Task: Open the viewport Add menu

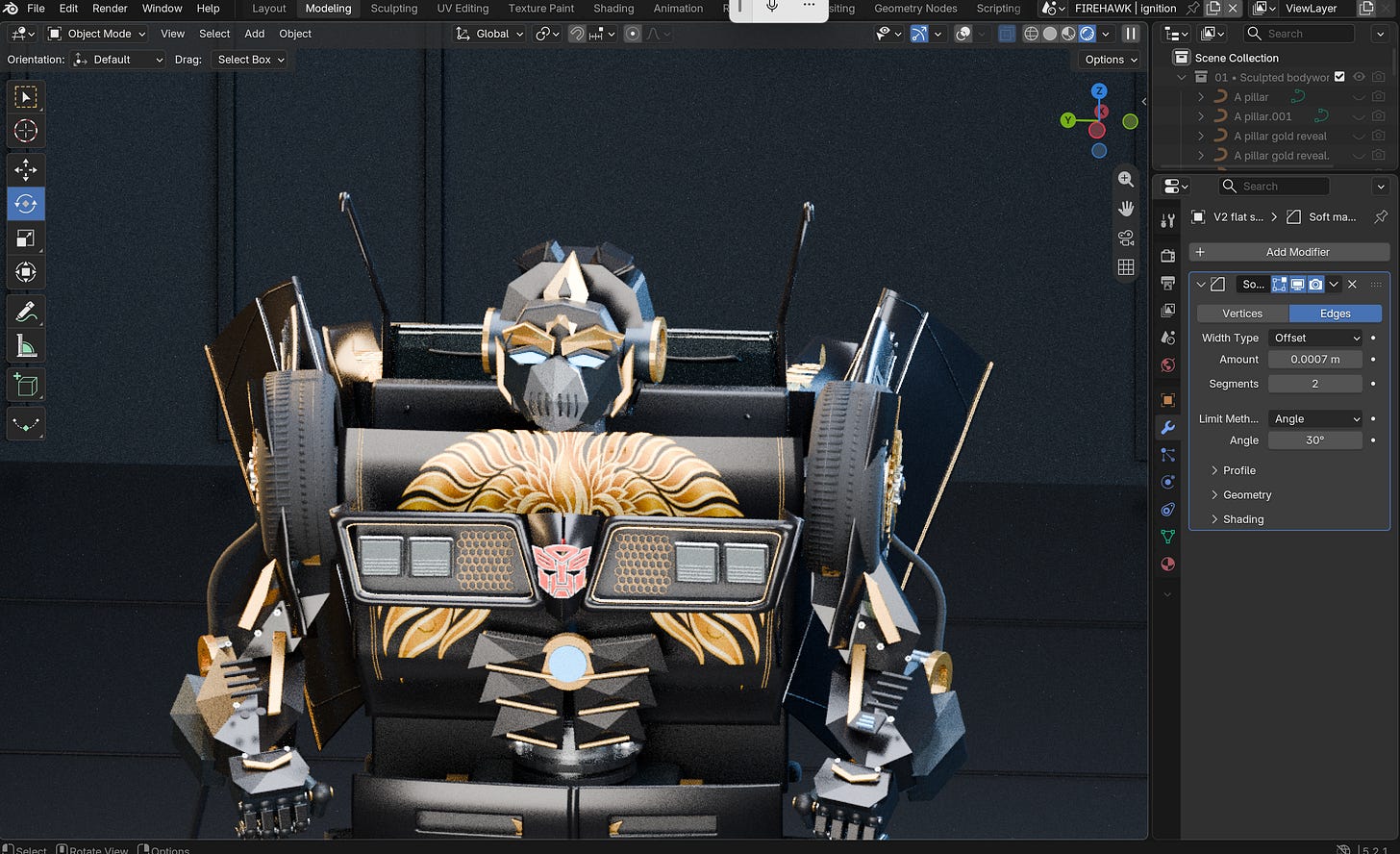Action: click(x=254, y=34)
